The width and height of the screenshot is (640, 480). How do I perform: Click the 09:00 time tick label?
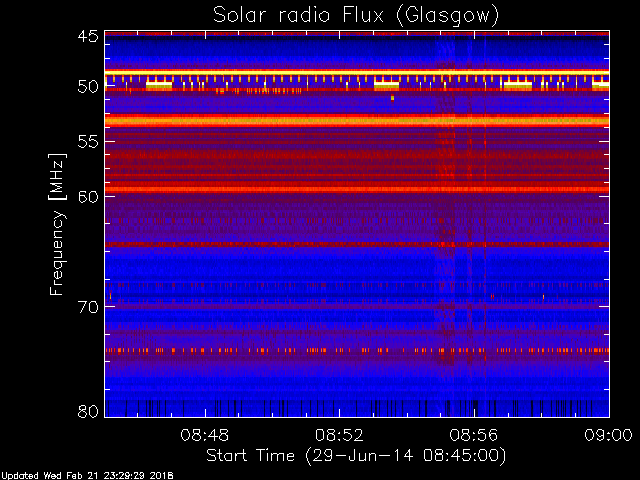coord(608,435)
